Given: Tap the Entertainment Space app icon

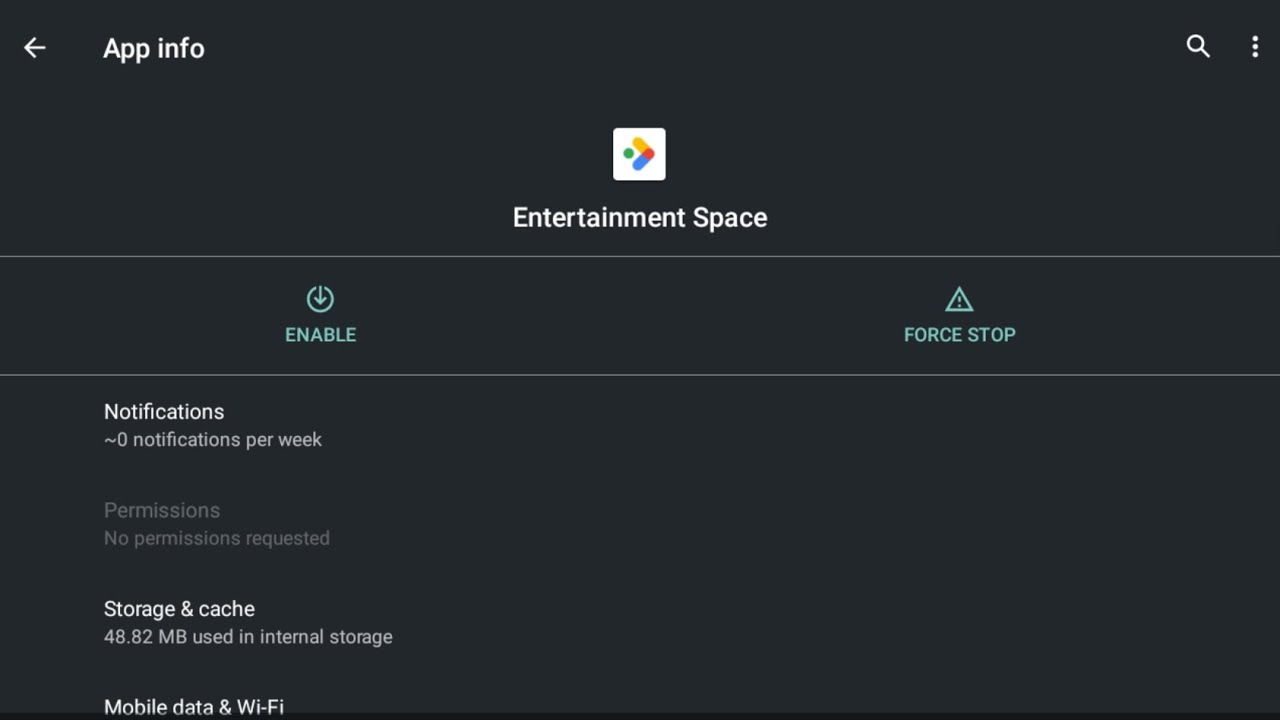Looking at the screenshot, I should pyautogui.click(x=639, y=154).
